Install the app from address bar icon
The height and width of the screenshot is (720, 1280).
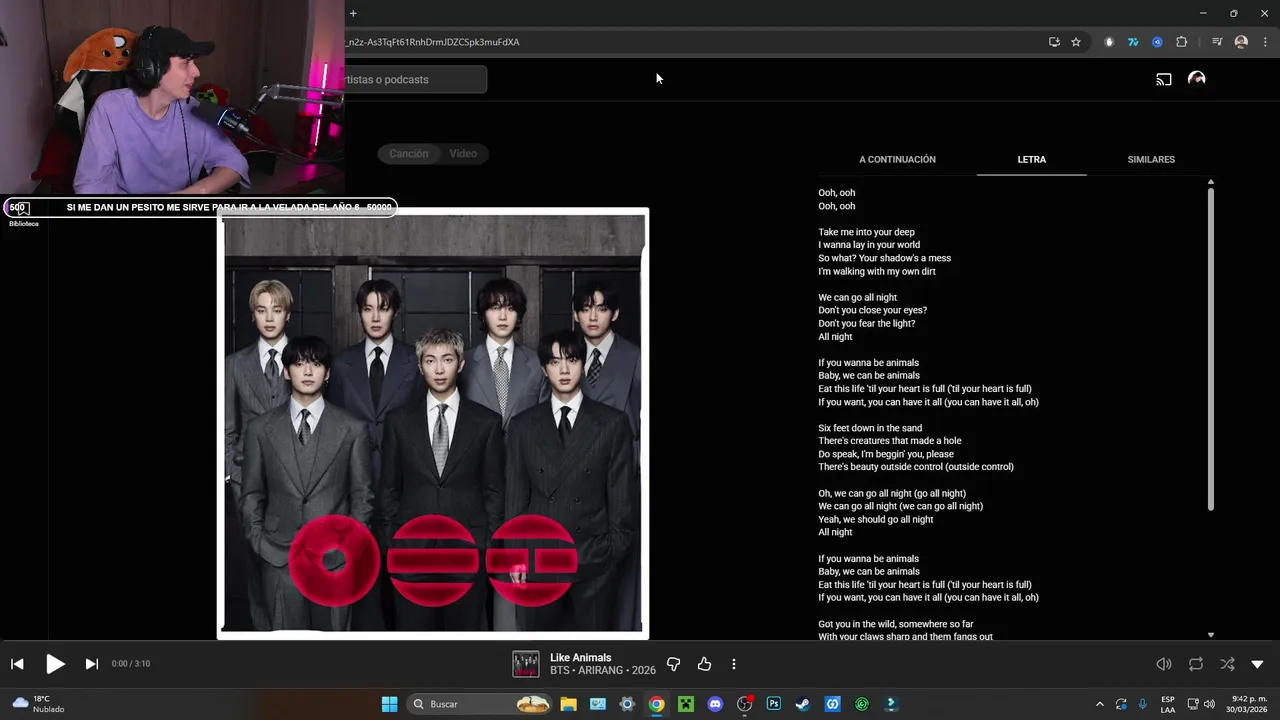click(1054, 42)
